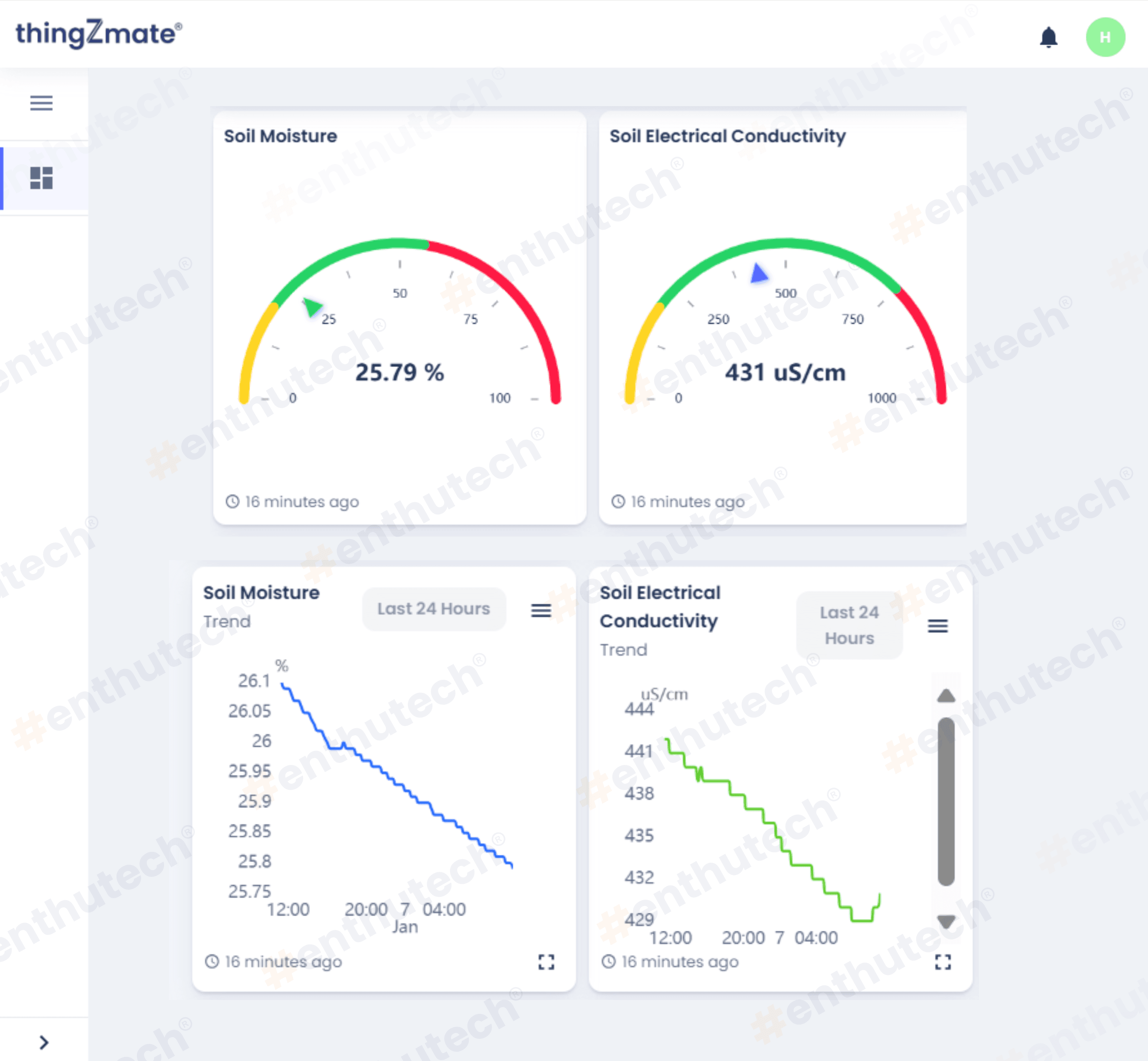Open Last 24 Hours selector on Moisture Trend

tap(433, 609)
